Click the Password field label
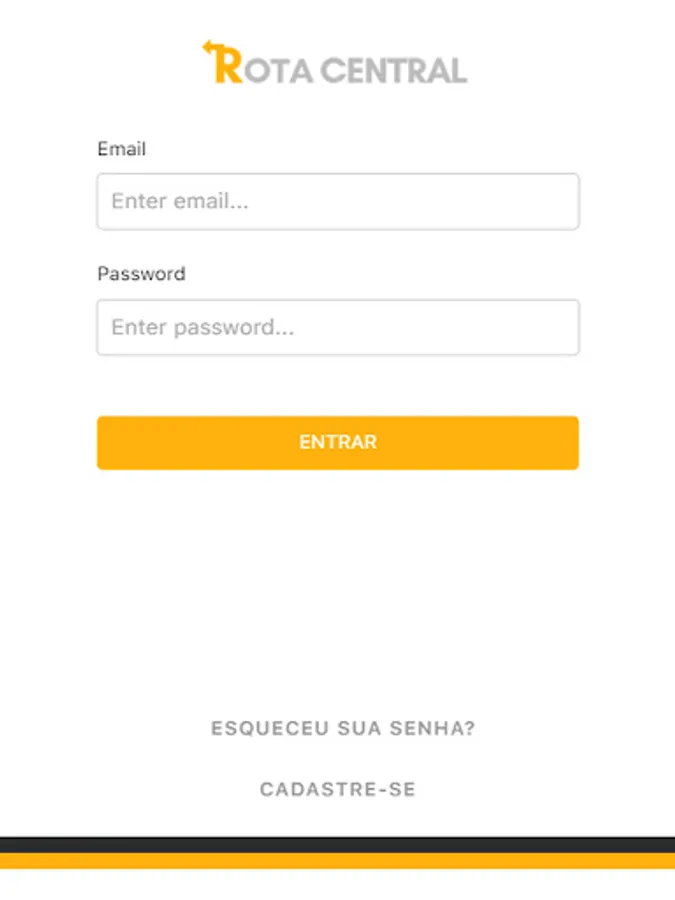Screen dimensions: 675x900 (141, 274)
